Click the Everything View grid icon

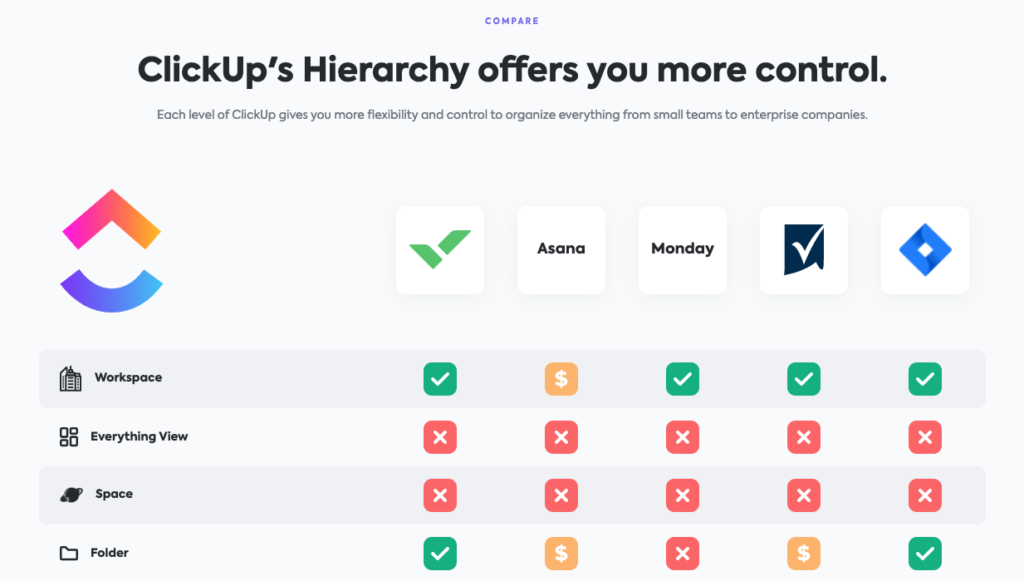pyautogui.click(x=69, y=437)
